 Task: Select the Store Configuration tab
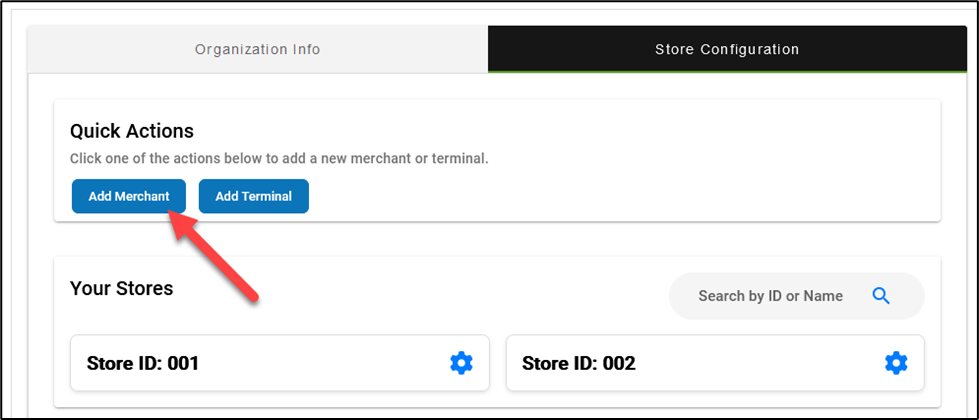(727, 49)
